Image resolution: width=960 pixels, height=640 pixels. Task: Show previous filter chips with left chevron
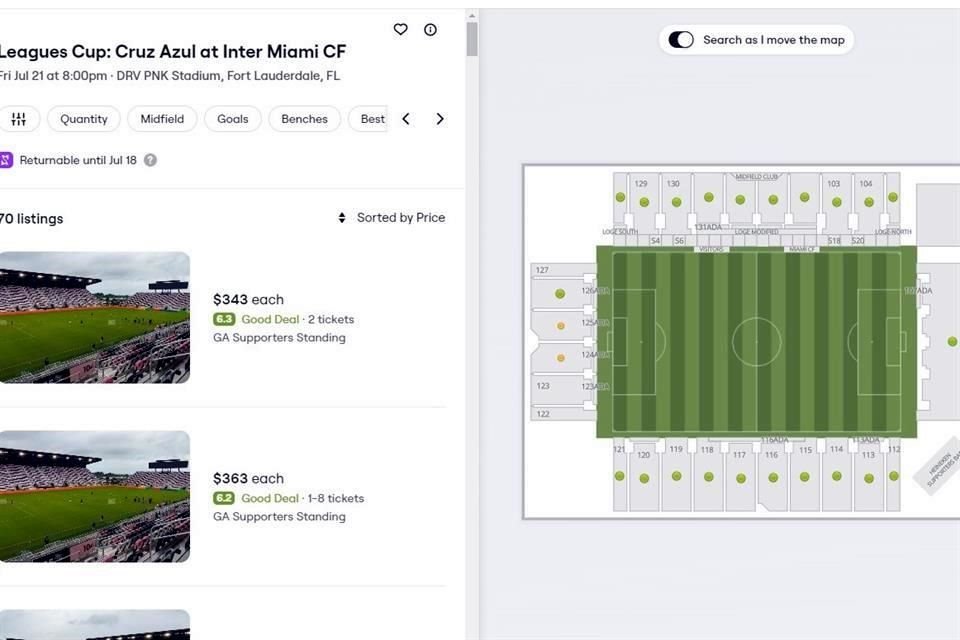pyautogui.click(x=406, y=119)
